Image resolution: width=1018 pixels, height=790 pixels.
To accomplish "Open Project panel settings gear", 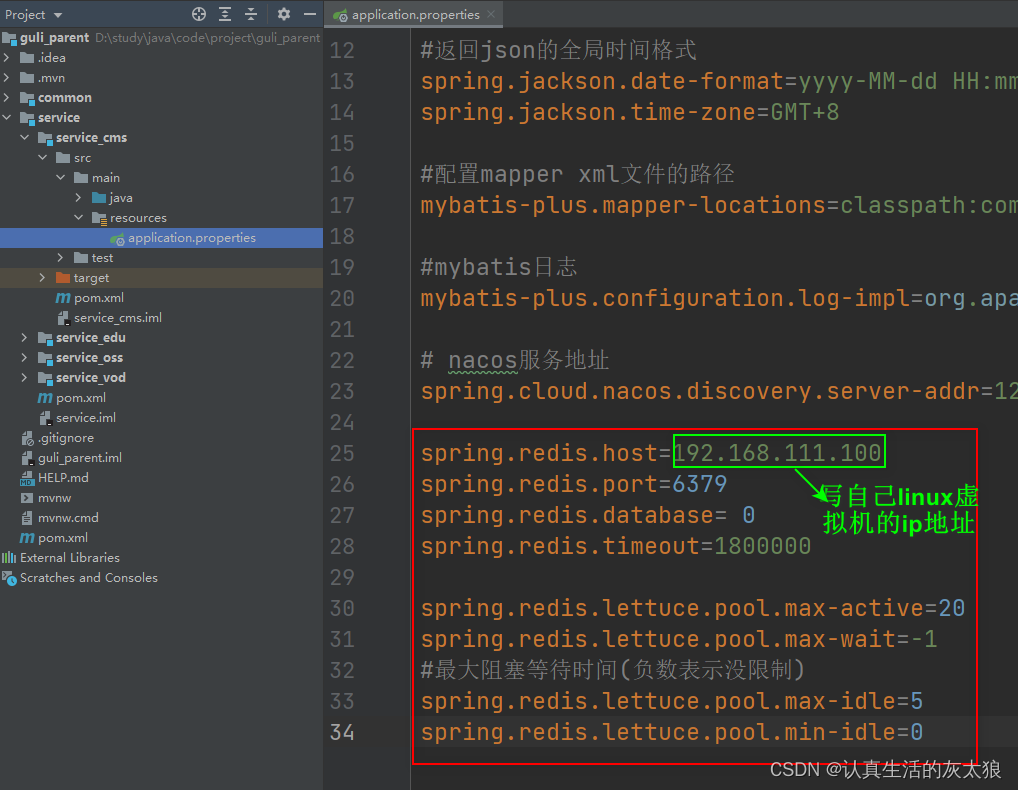I will pos(284,14).
